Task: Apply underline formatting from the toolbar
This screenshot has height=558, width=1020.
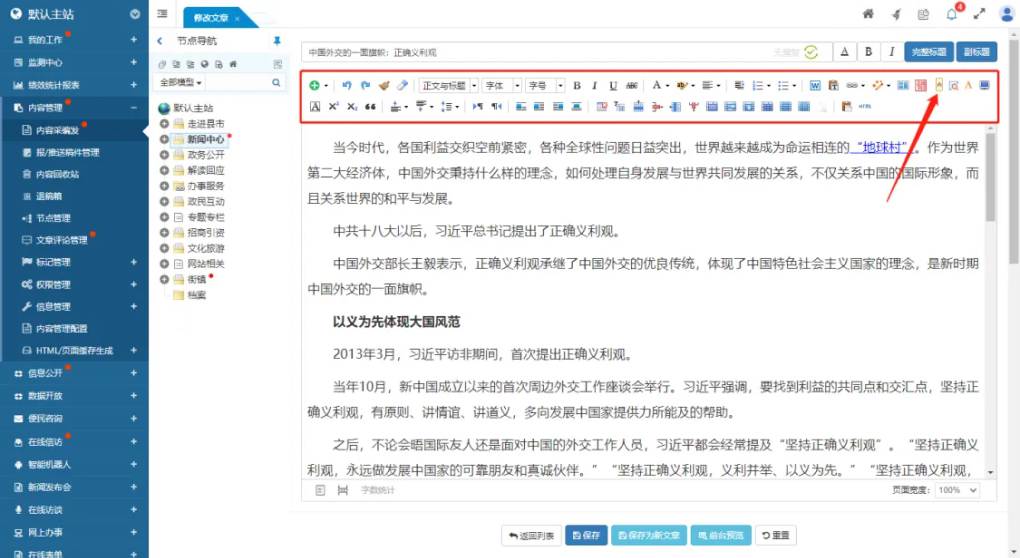Action: coord(613,86)
